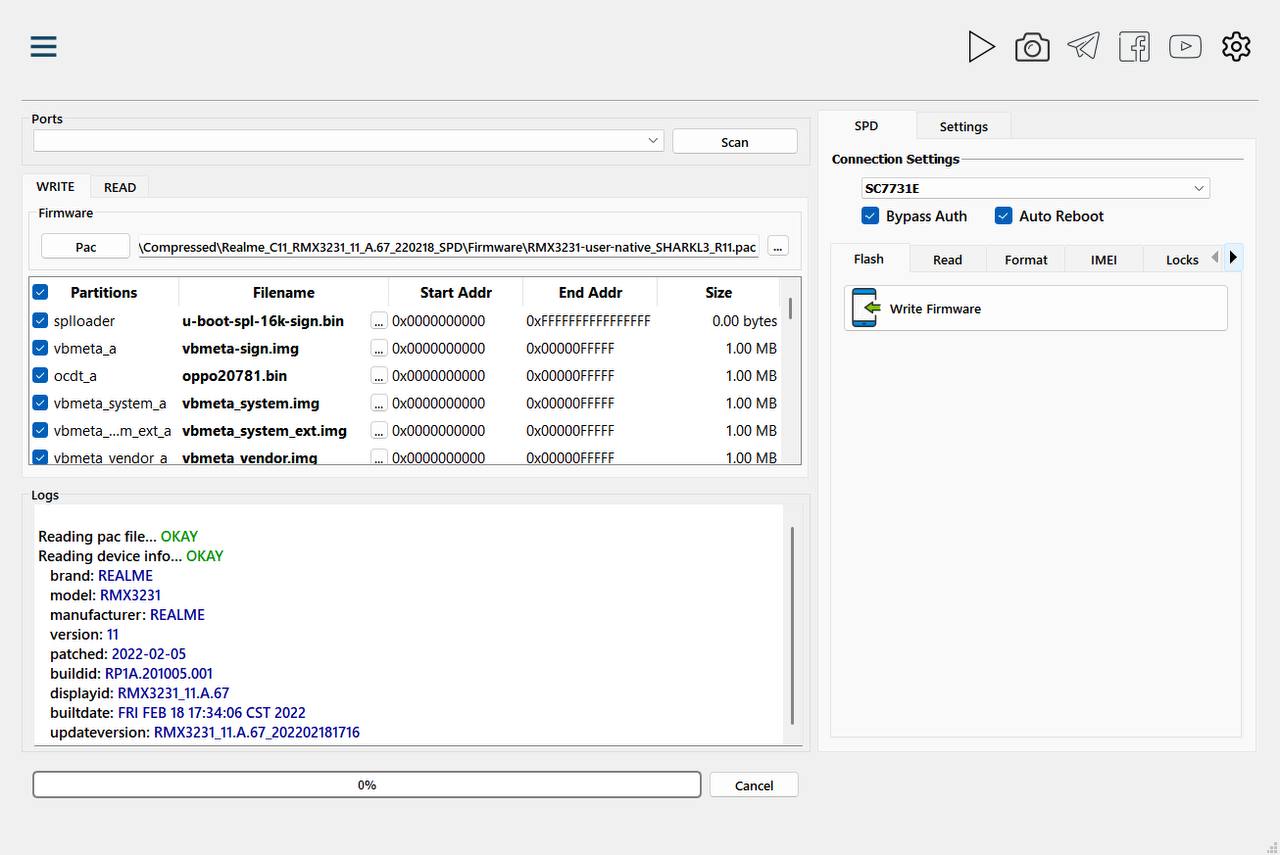Click the play start icon
This screenshot has width=1280, height=855.
point(981,47)
